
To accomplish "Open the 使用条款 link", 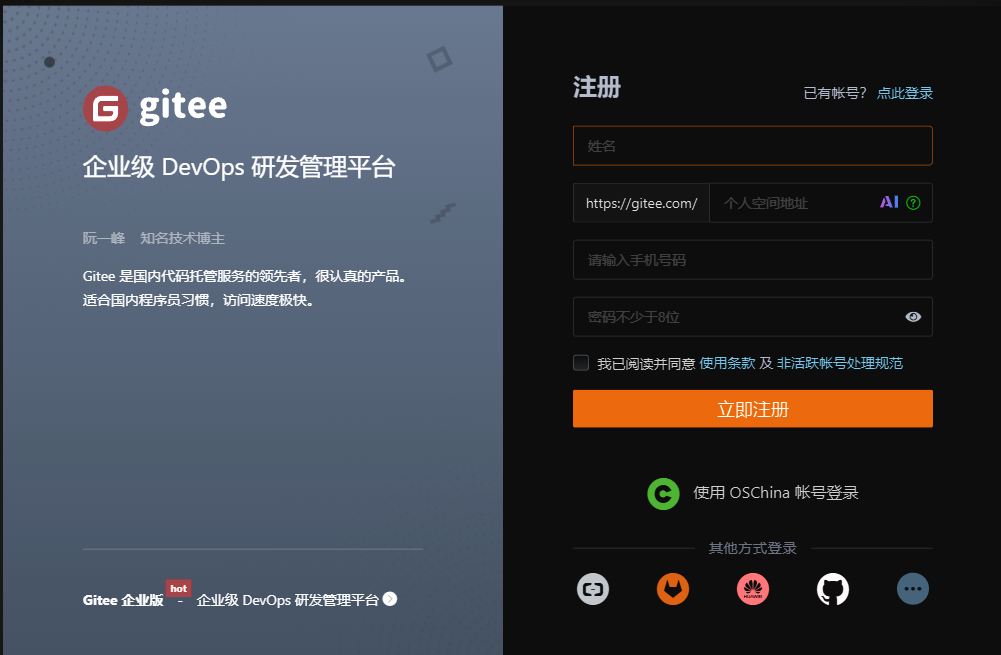I will click(727, 363).
